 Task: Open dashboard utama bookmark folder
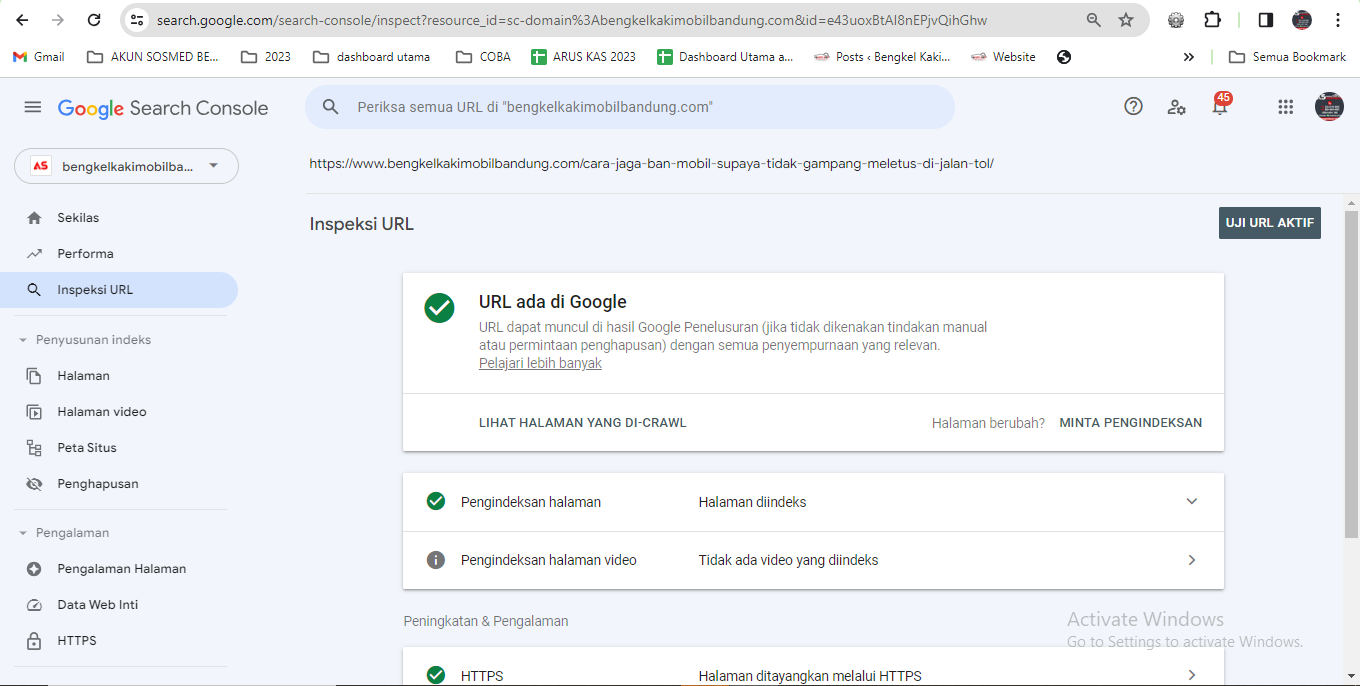pos(372,57)
